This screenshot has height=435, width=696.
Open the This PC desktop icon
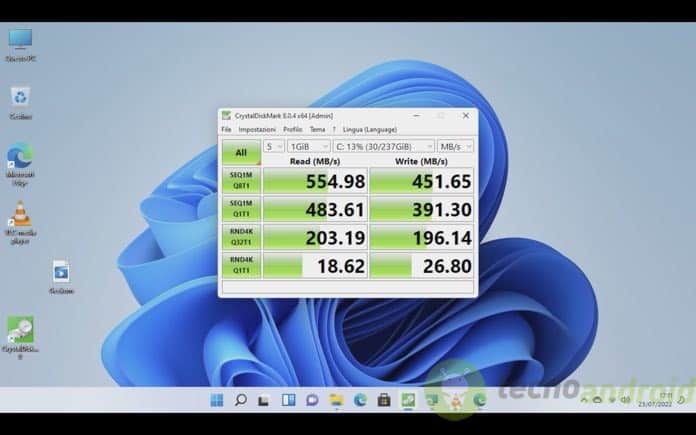click(x=20, y=41)
